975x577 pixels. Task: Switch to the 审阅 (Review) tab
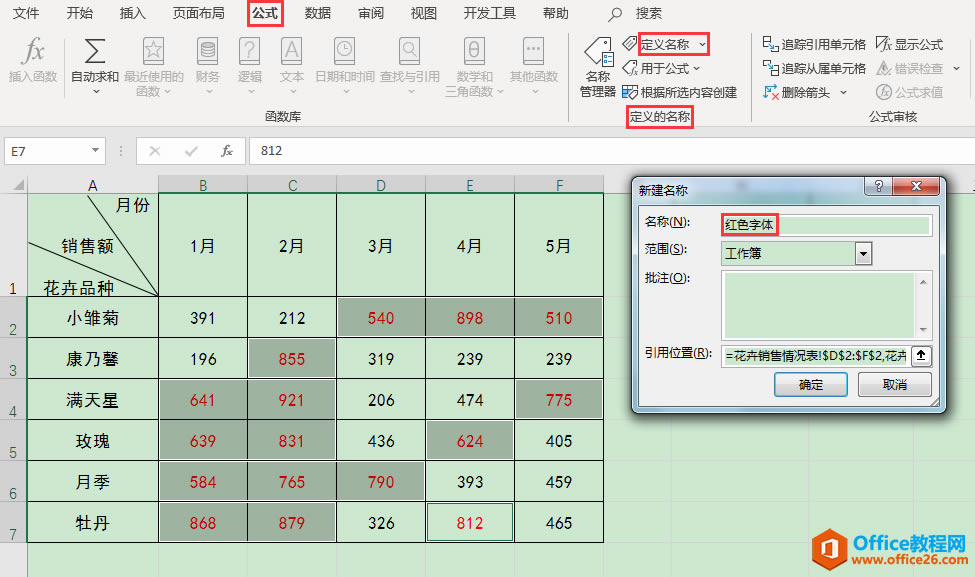click(x=371, y=13)
